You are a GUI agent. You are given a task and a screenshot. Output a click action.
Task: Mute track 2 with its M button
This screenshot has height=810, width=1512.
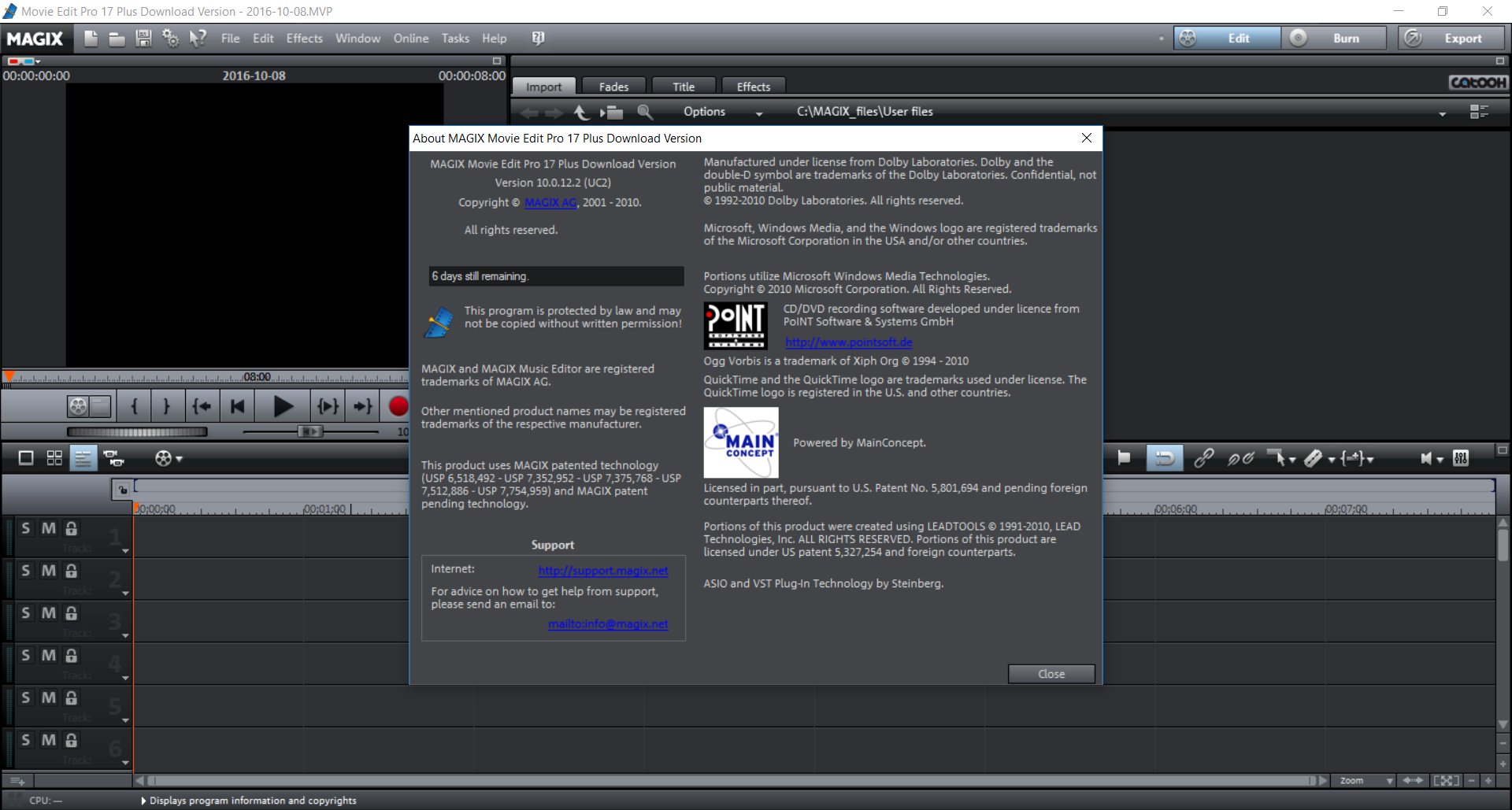[49, 571]
